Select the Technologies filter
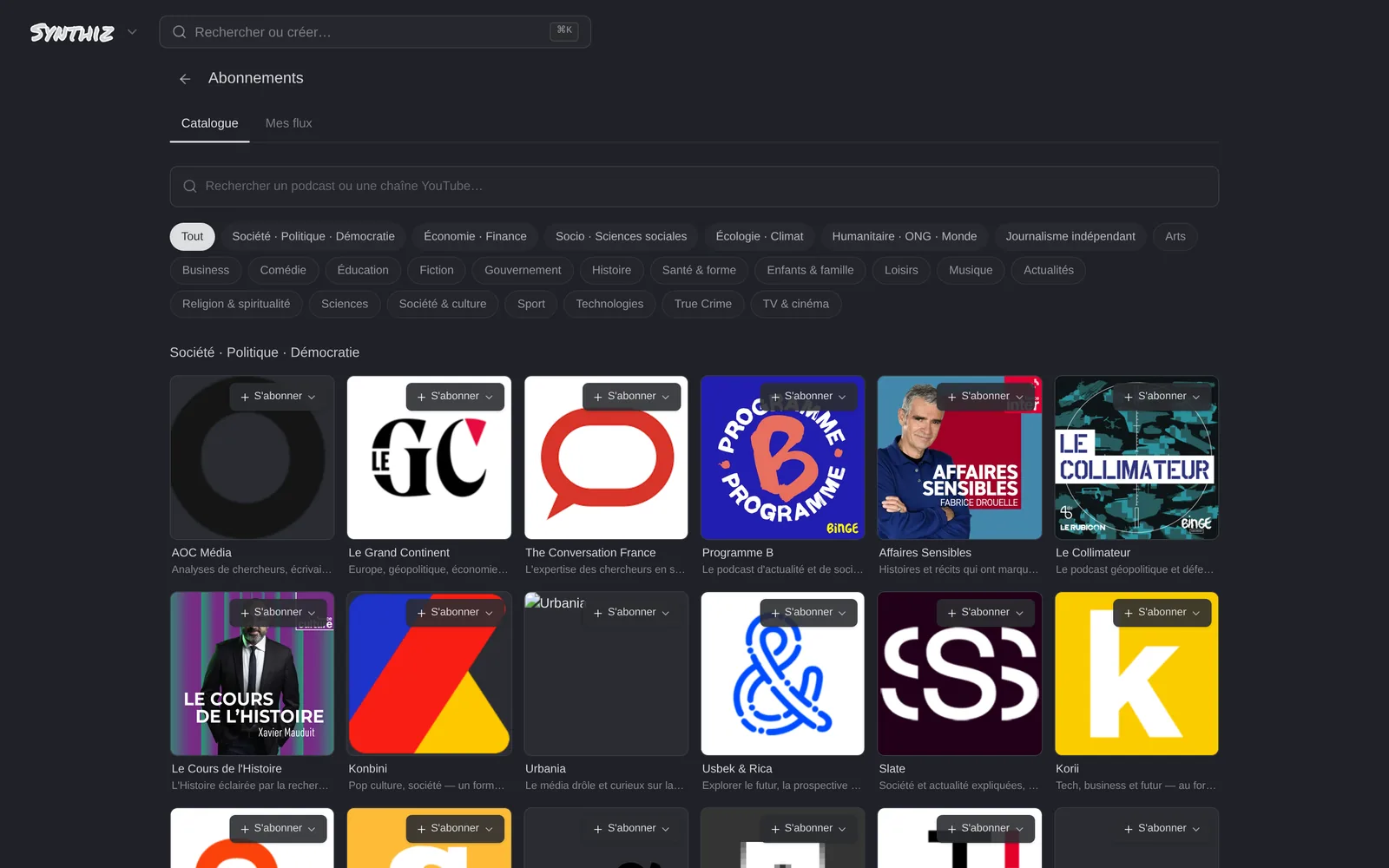 (609, 304)
